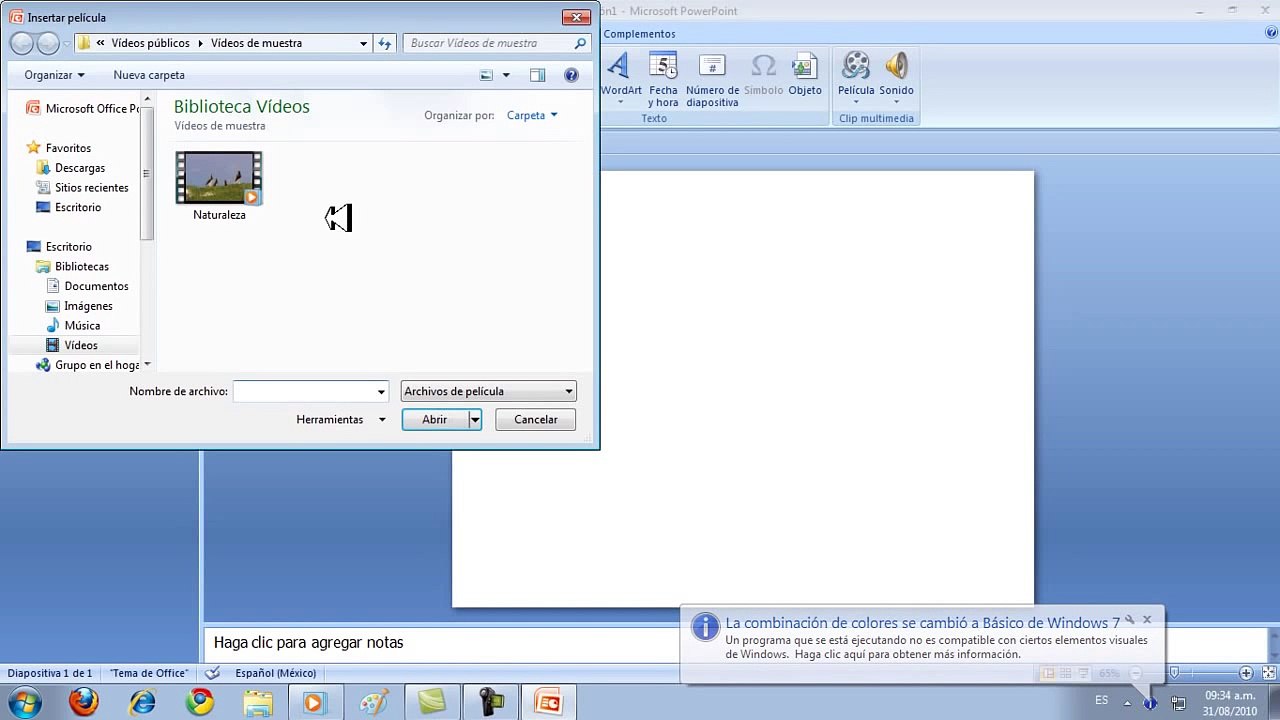Open the Herramientas dropdown

click(x=340, y=420)
